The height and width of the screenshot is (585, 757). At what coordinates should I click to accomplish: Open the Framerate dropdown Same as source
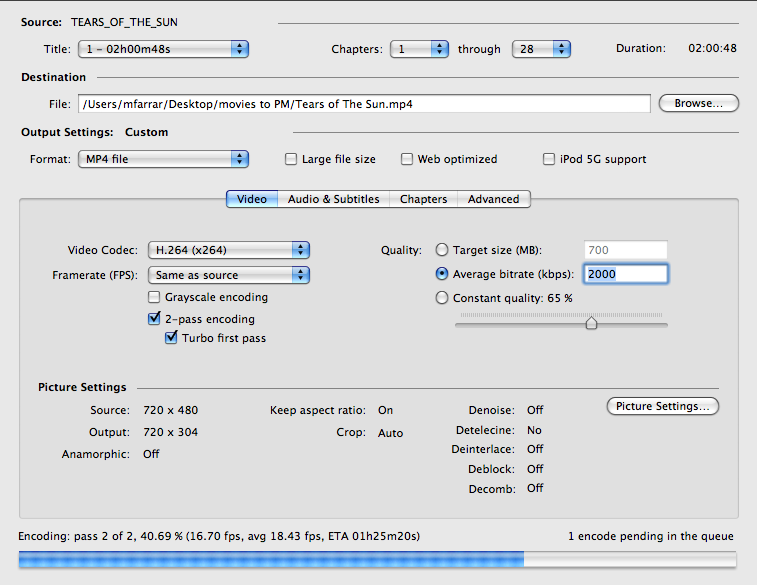tap(228, 275)
